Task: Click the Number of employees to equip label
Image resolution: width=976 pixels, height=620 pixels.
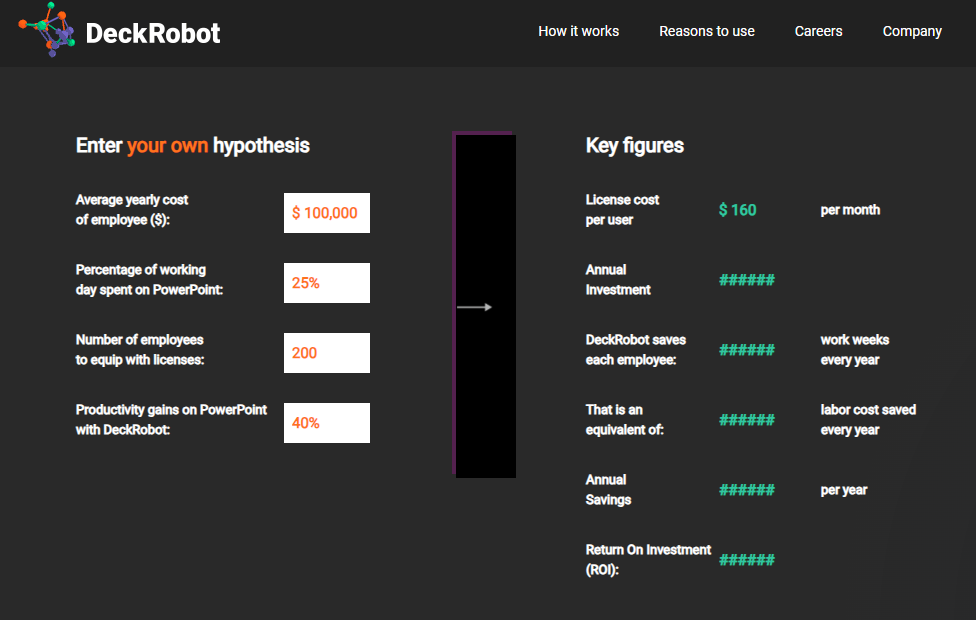Action: (140, 350)
